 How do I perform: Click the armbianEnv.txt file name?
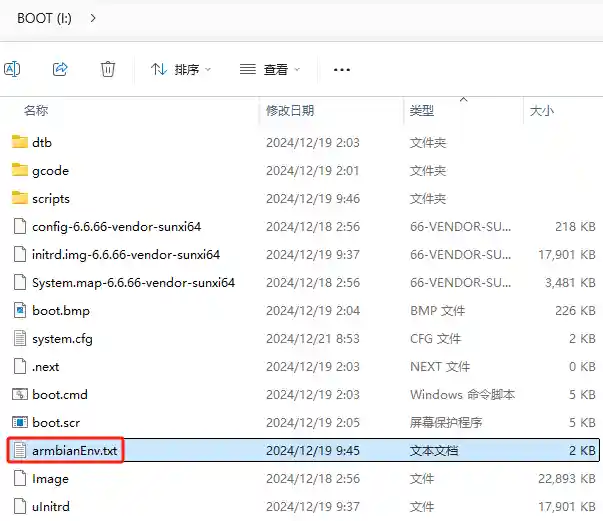click(75, 451)
